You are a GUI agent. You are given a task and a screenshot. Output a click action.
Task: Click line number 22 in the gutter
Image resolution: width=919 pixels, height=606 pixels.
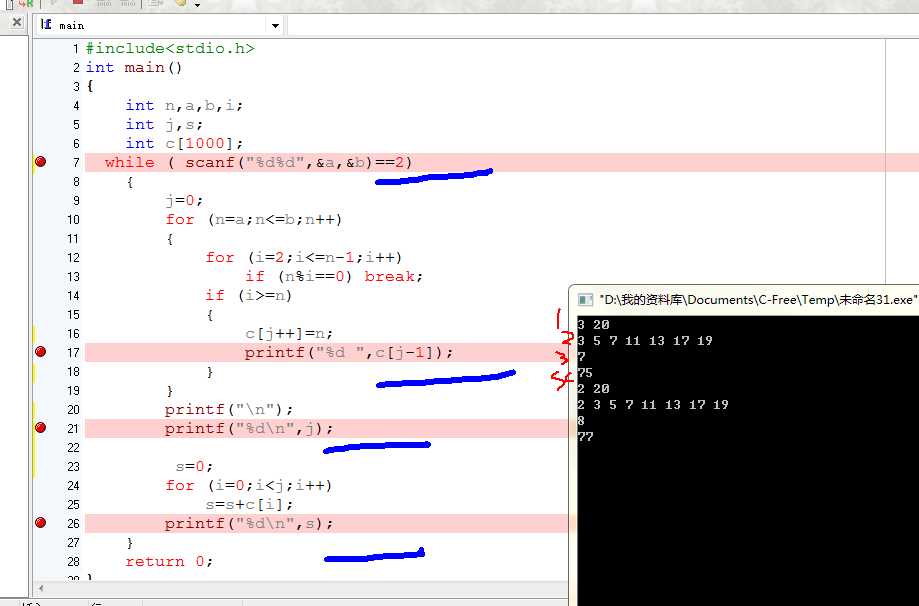73,447
